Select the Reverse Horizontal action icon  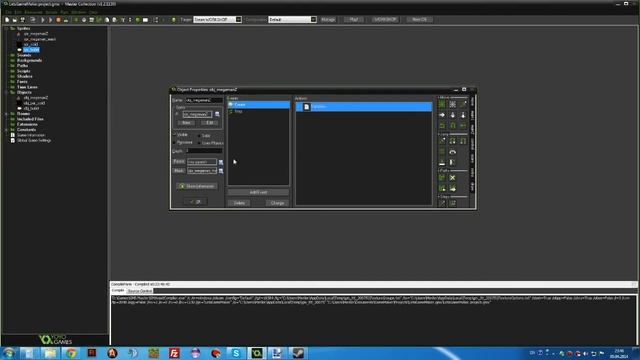[x=442, y=126]
